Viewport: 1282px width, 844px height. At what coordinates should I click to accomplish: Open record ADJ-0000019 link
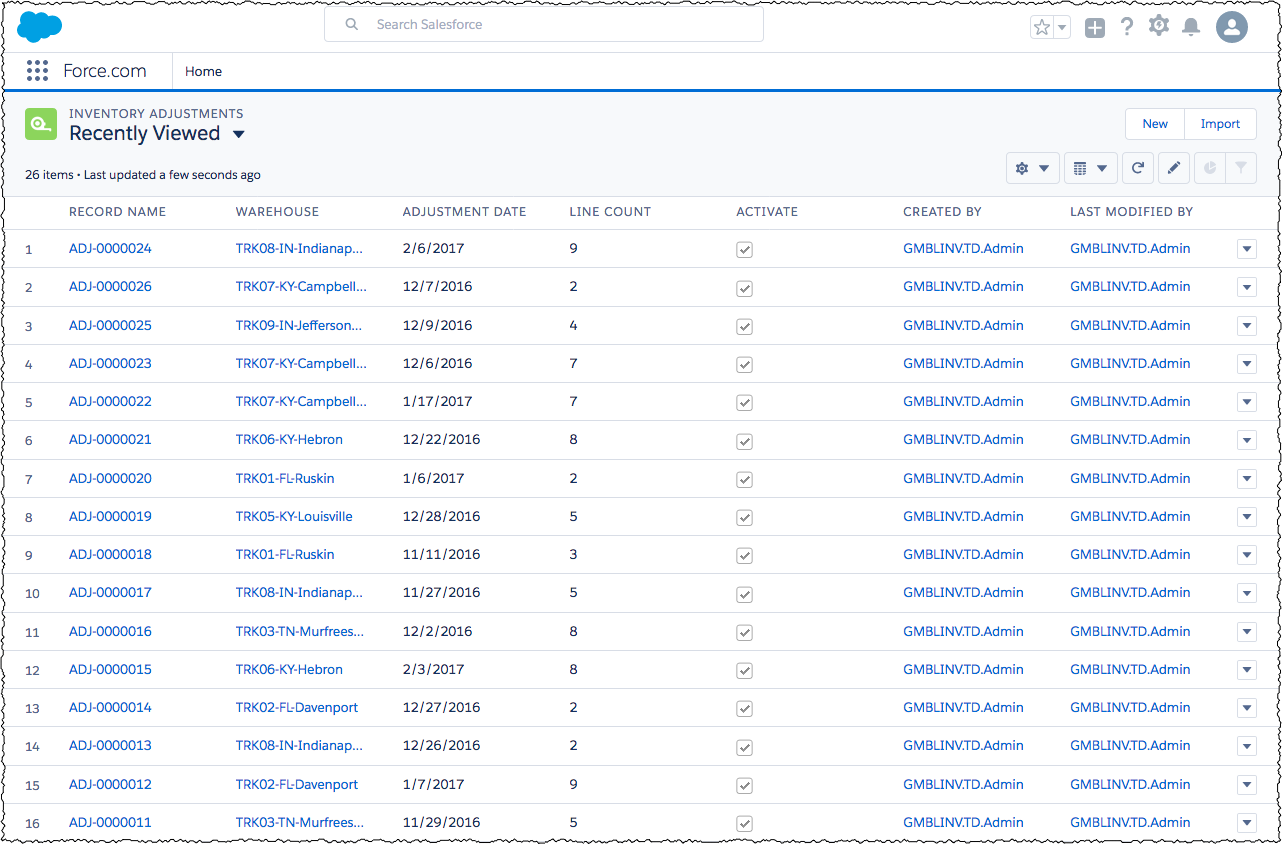point(110,517)
